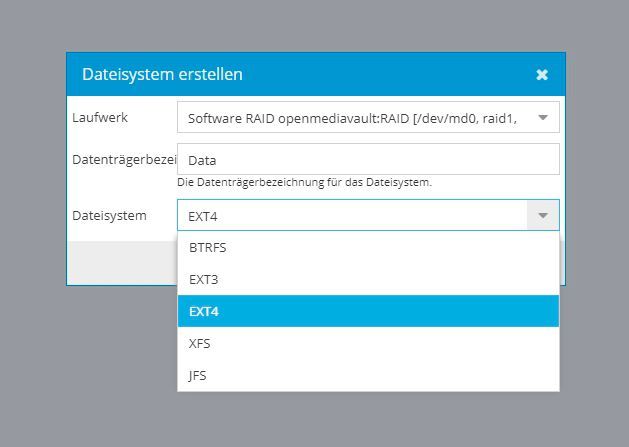The image size is (629, 447).
Task: Click the Laufwerk label
Action: [x=100, y=117]
